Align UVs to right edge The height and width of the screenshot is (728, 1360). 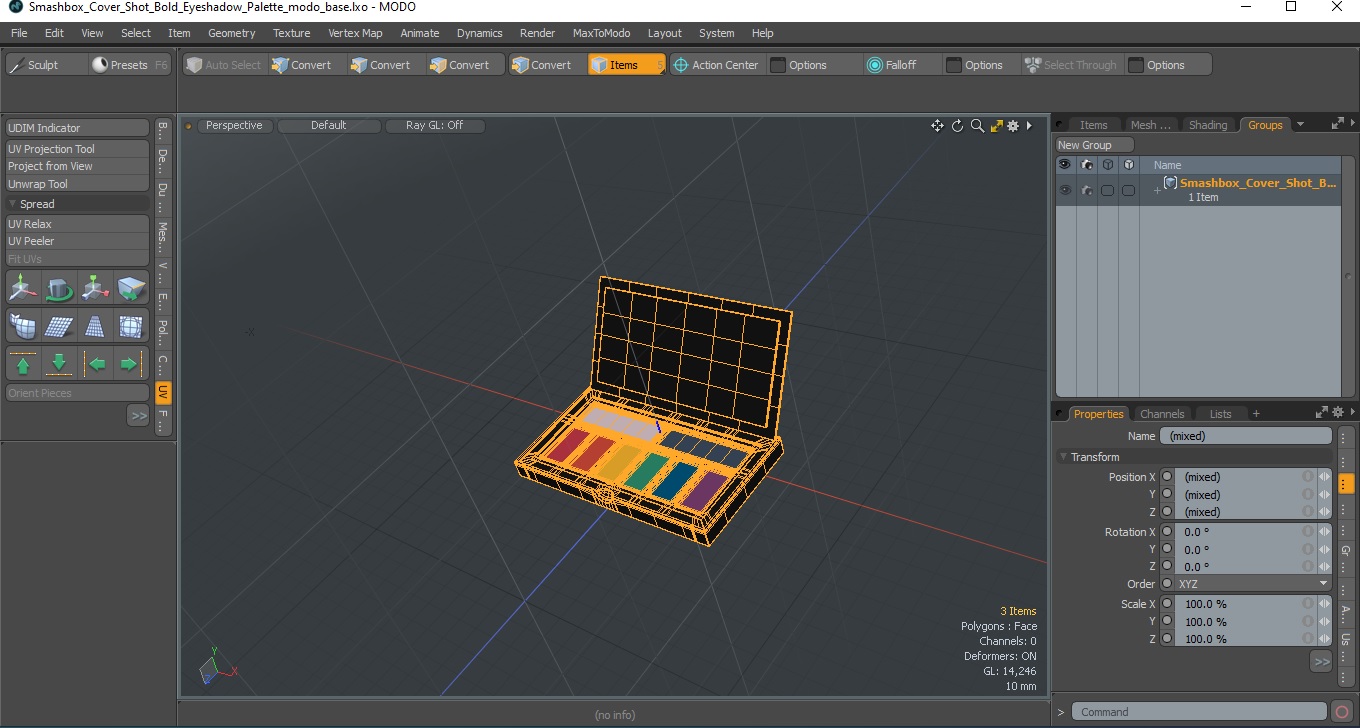(x=131, y=363)
